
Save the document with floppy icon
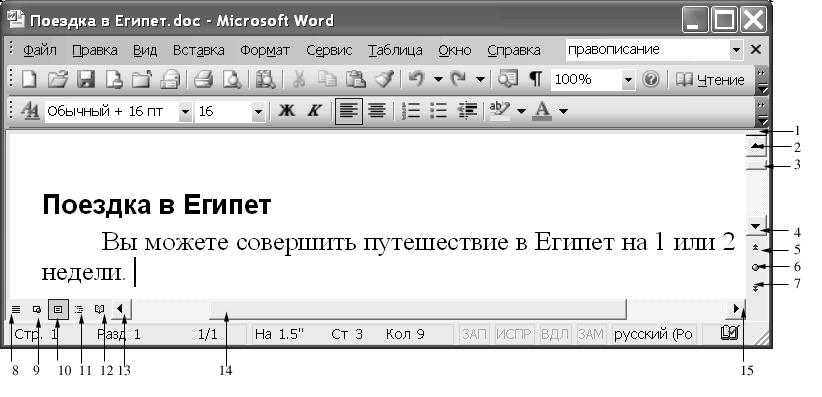(x=85, y=80)
